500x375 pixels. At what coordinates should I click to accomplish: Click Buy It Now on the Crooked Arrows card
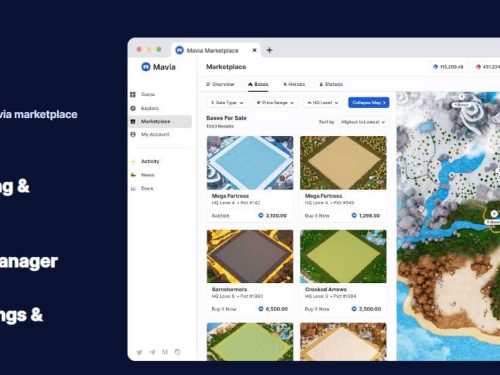coord(317,309)
